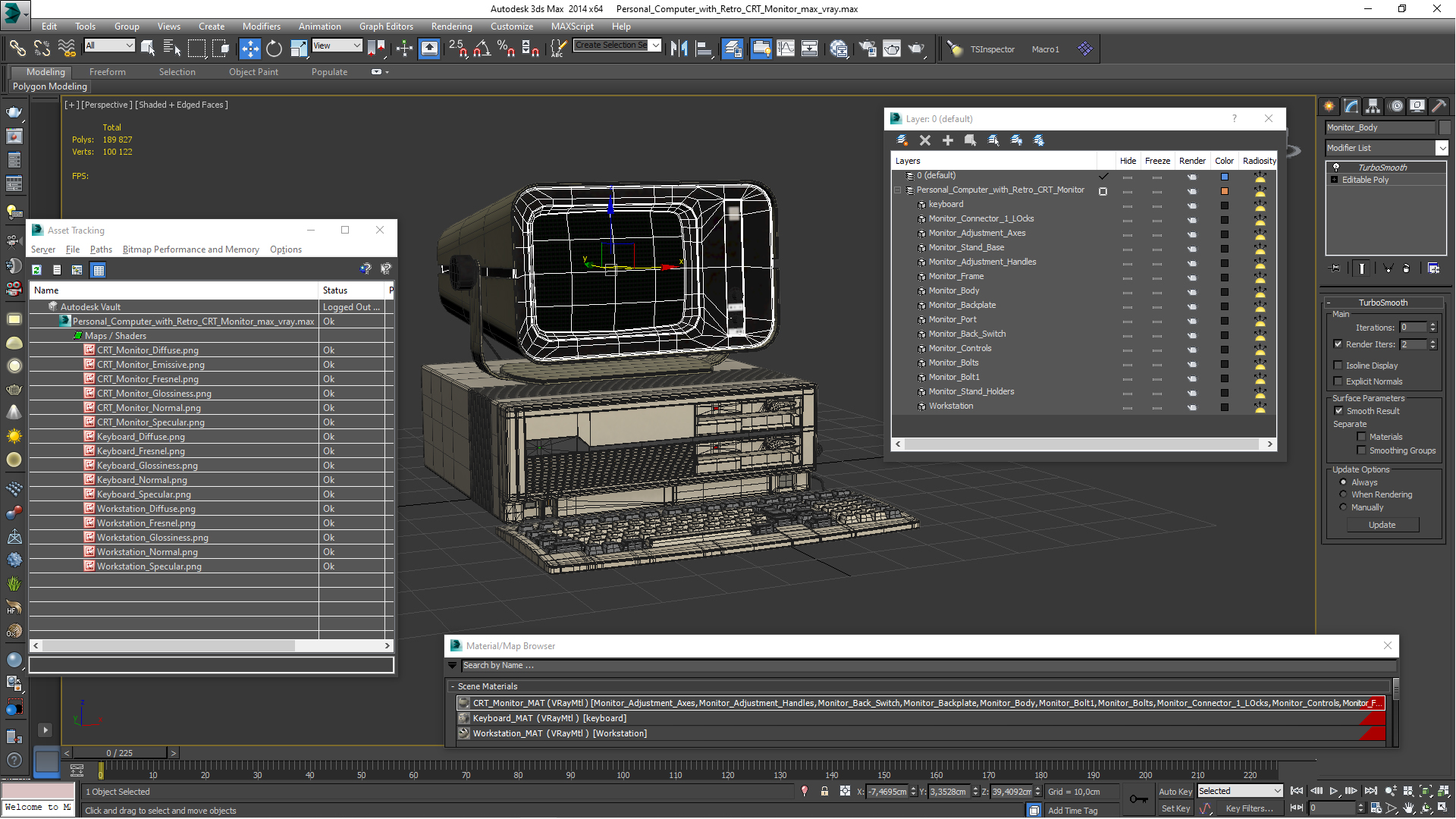This screenshot has height=819, width=1456.
Task: Click the Align tool icon
Action: coord(704,49)
